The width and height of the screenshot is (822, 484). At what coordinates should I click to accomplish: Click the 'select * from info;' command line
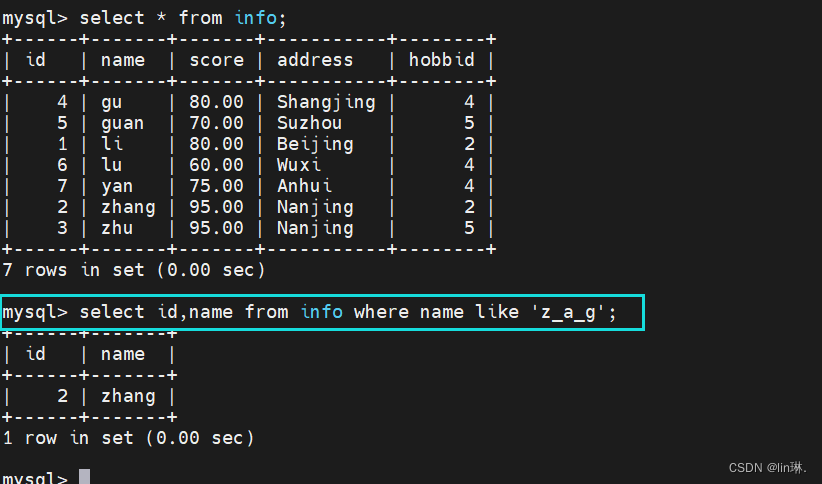point(144,18)
